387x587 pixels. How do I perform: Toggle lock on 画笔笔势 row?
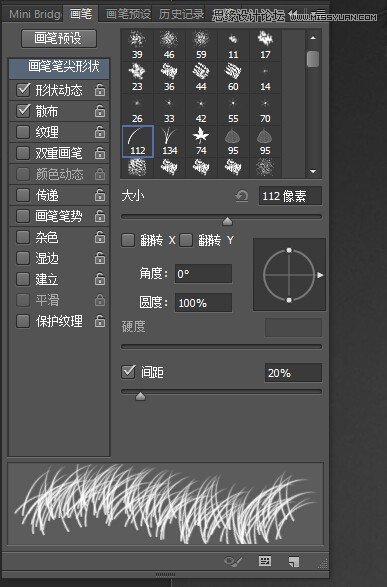[100, 216]
